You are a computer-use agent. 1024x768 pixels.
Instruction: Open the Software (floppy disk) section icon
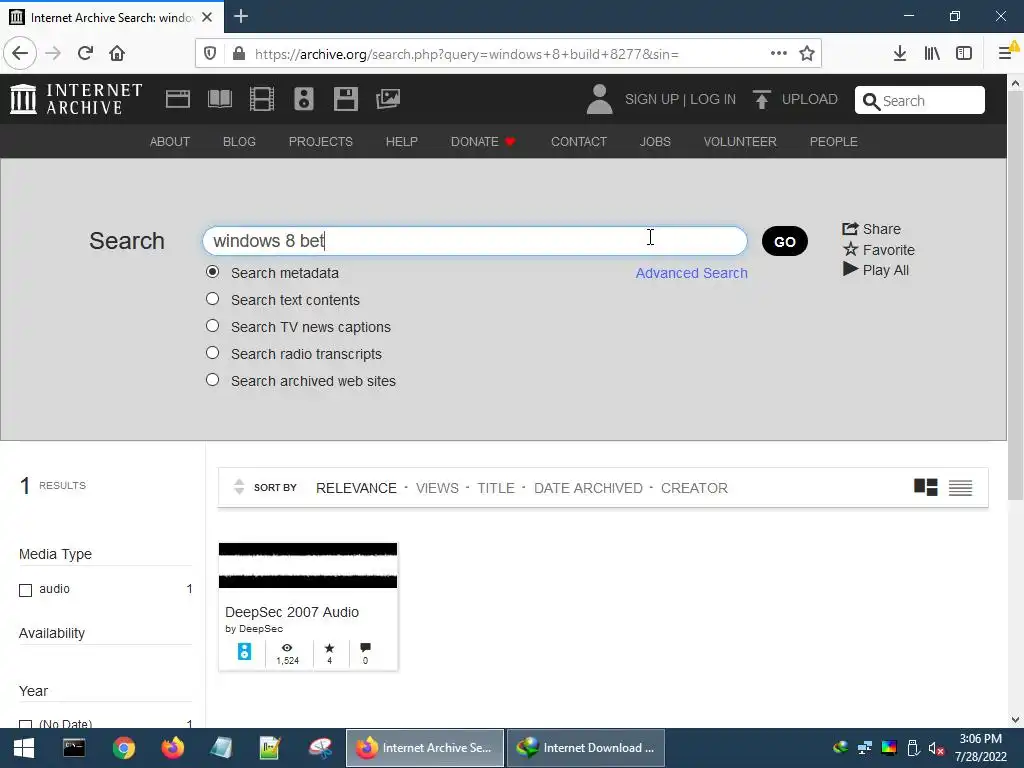click(345, 99)
